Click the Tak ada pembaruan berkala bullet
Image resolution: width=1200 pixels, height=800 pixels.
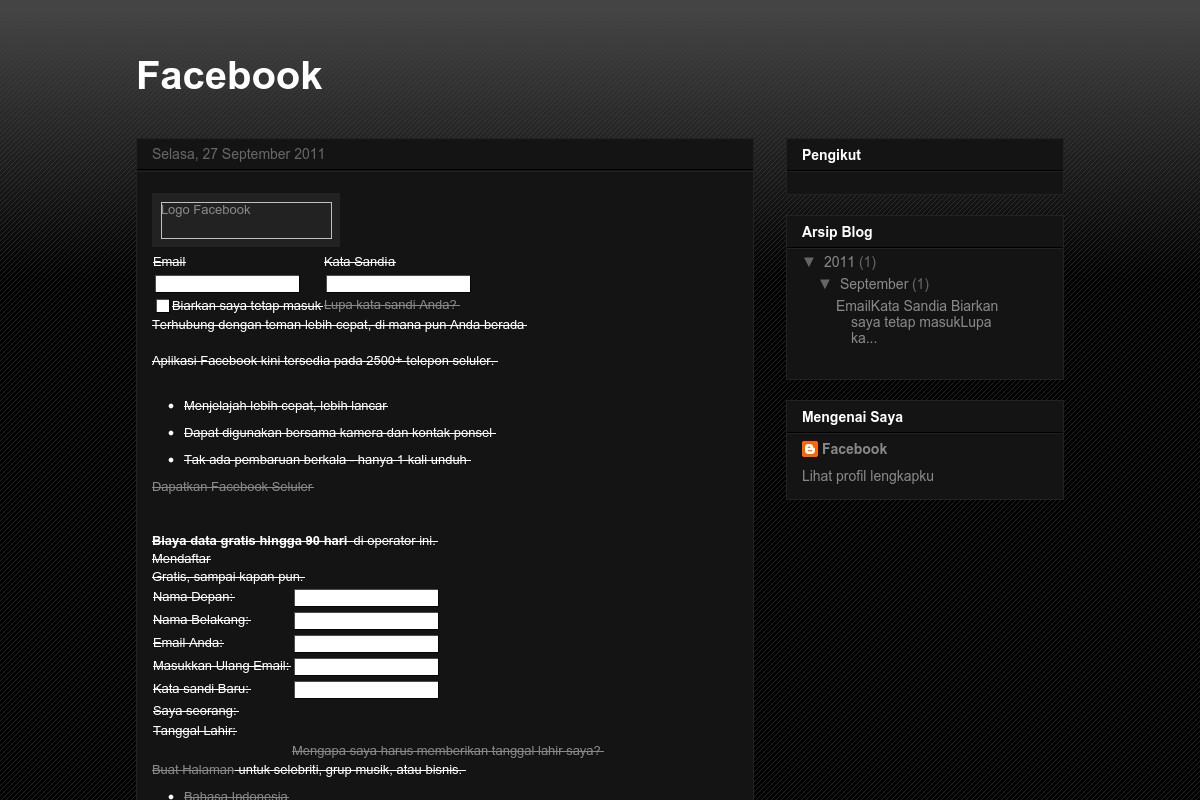coord(326,460)
